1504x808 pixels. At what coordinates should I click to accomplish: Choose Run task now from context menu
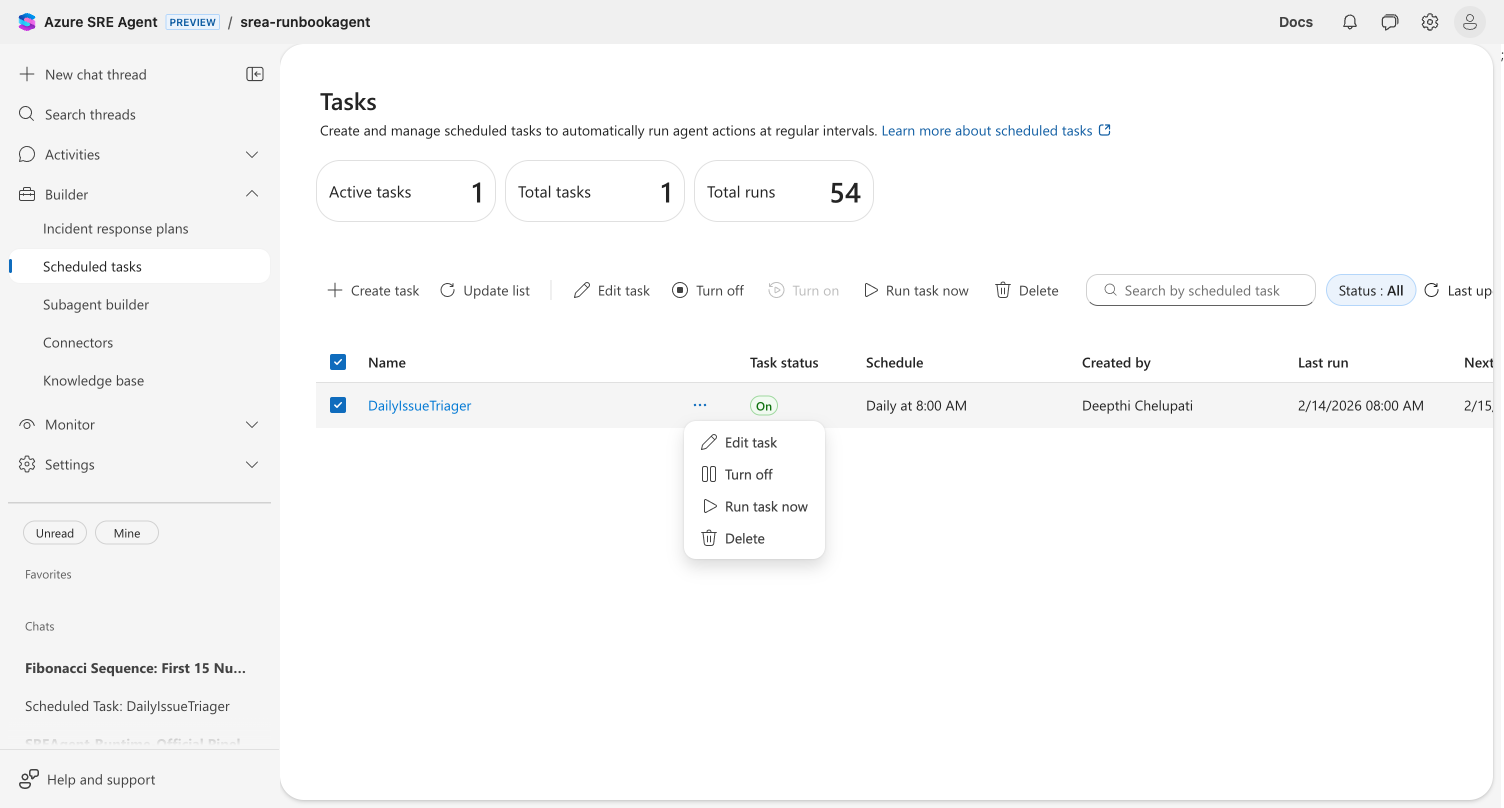pos(754,506)
